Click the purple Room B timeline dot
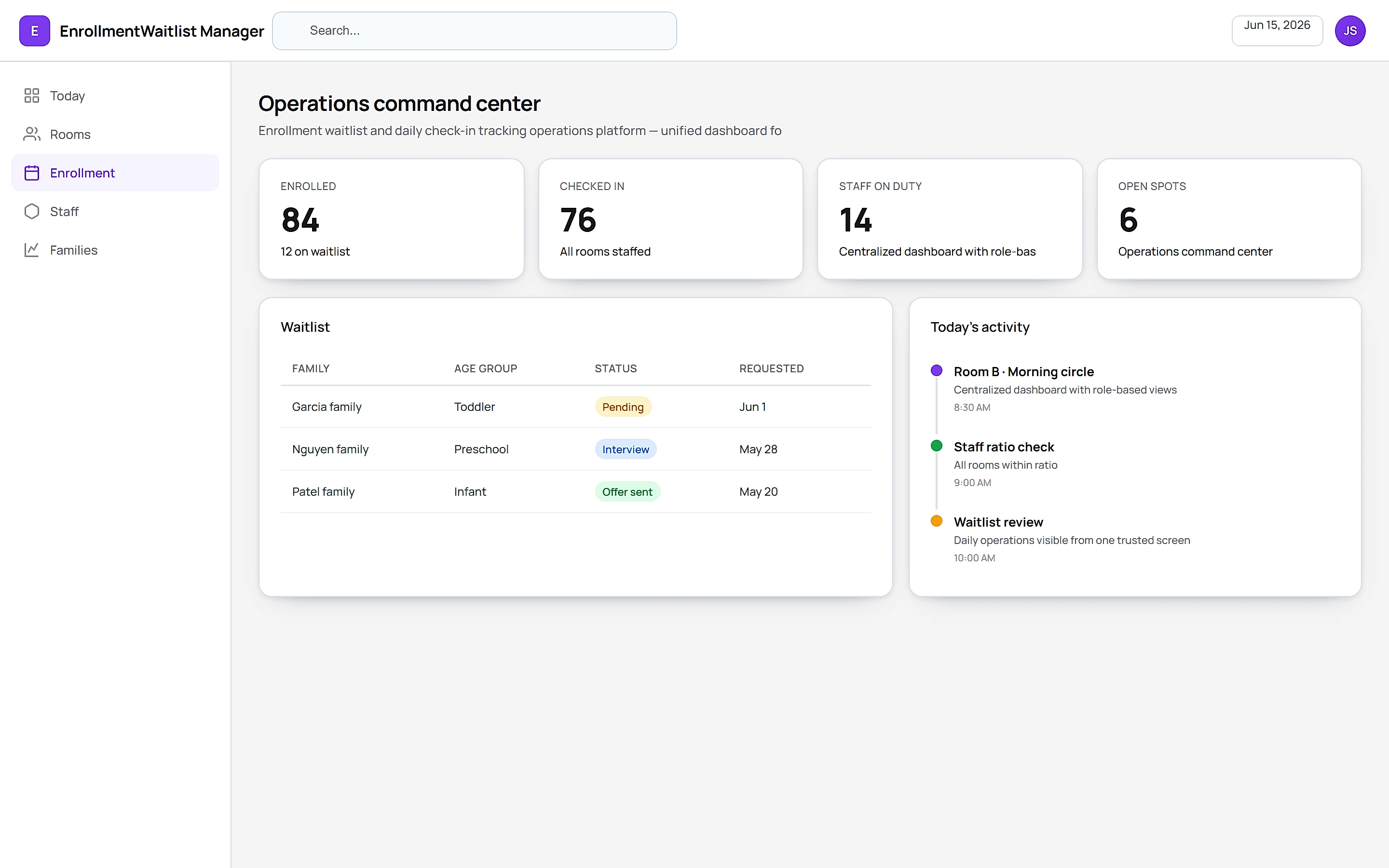The width and height of the screenshot is (1389, 868). tap(936, 370)
